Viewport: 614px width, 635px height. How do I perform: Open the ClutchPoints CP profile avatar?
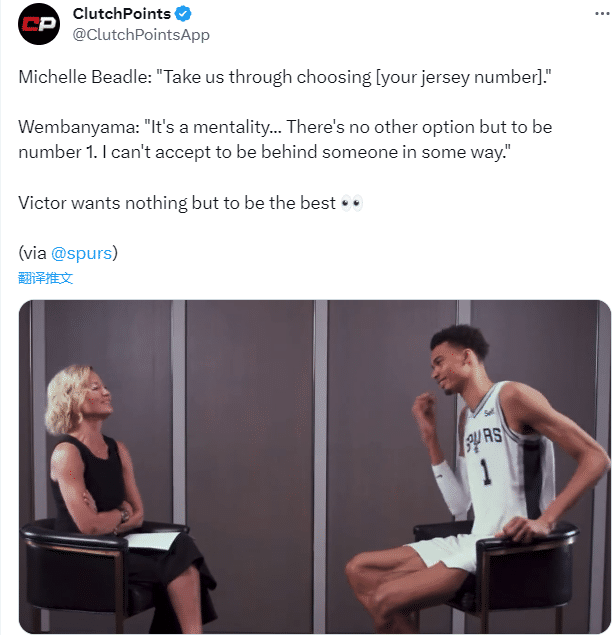(39, 24)
